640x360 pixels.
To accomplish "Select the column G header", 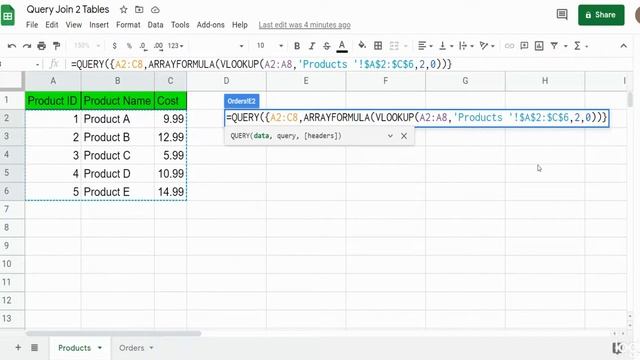I will click(x=465, y=81).
